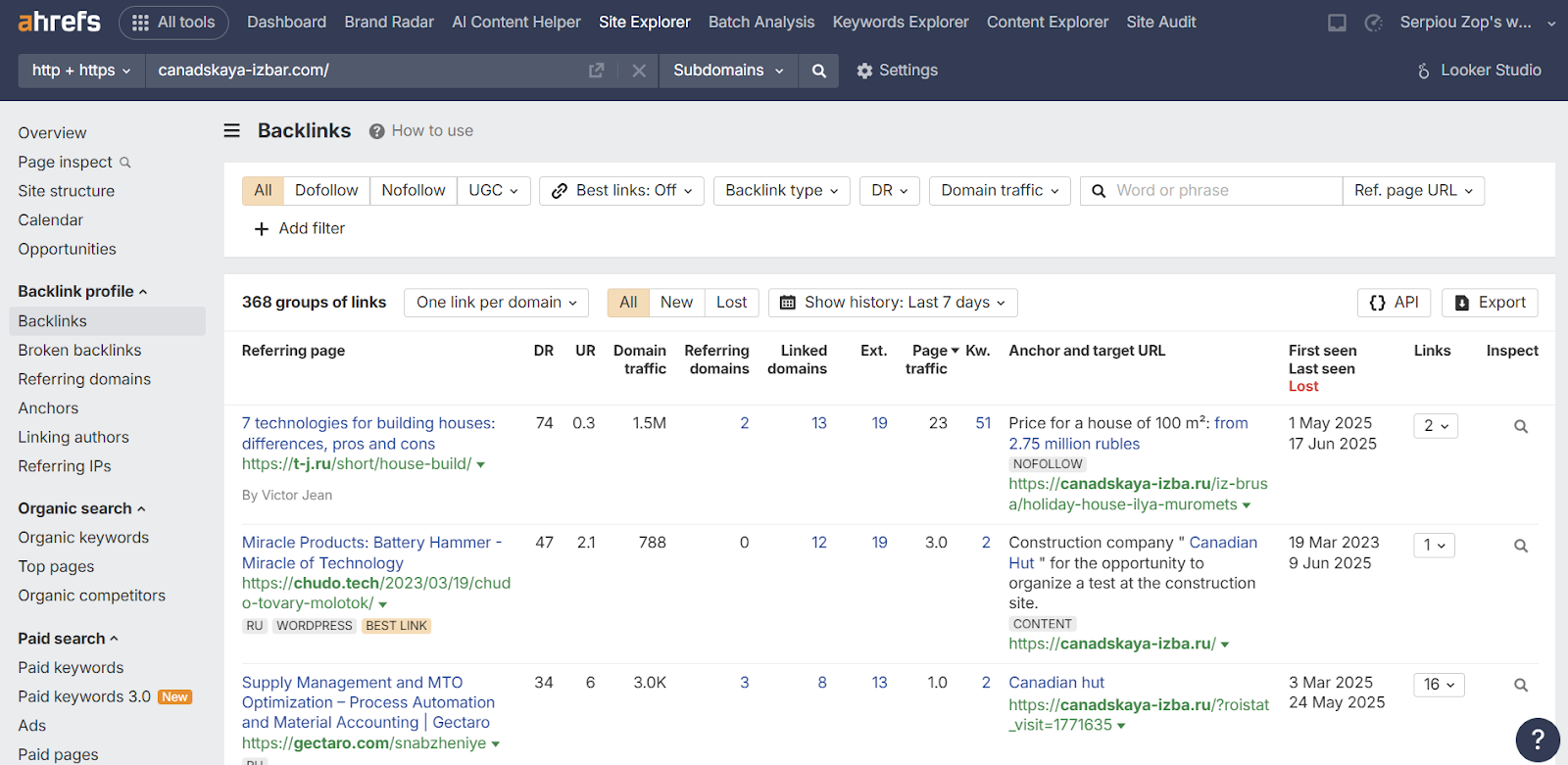Open One link per domain dropdown

(496, 303)
